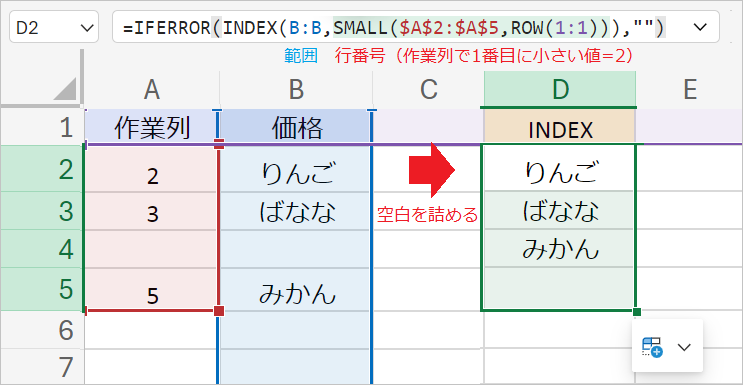Select column E header
The image size is (745, 386).
(x=689, y=90)
